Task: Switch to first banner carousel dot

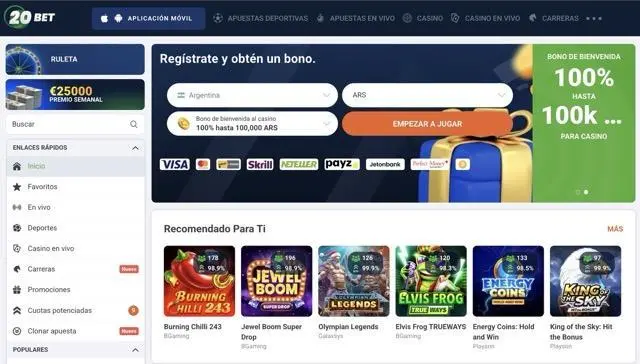Action: coord(578,192)
